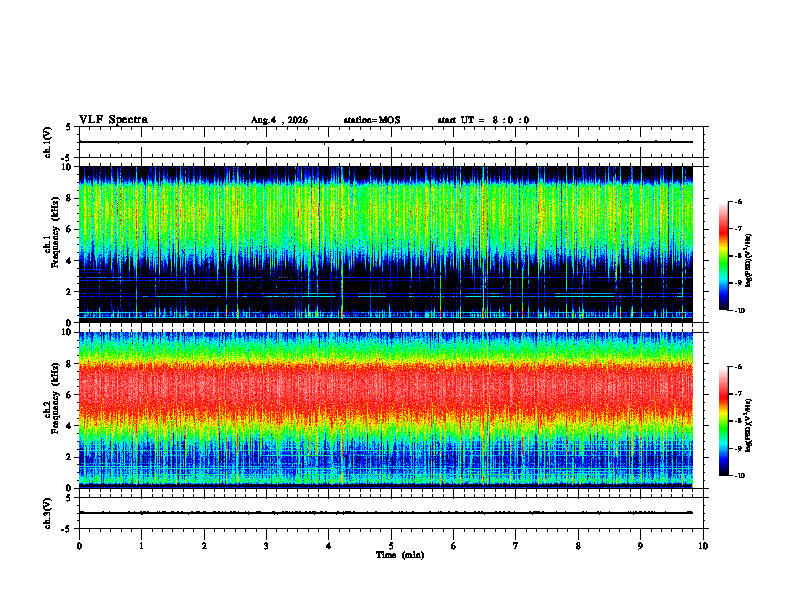Click the "-7" tick on the ch.2 colorbar
This screenshot has height=612, width=792.
[x=738, y=394]
